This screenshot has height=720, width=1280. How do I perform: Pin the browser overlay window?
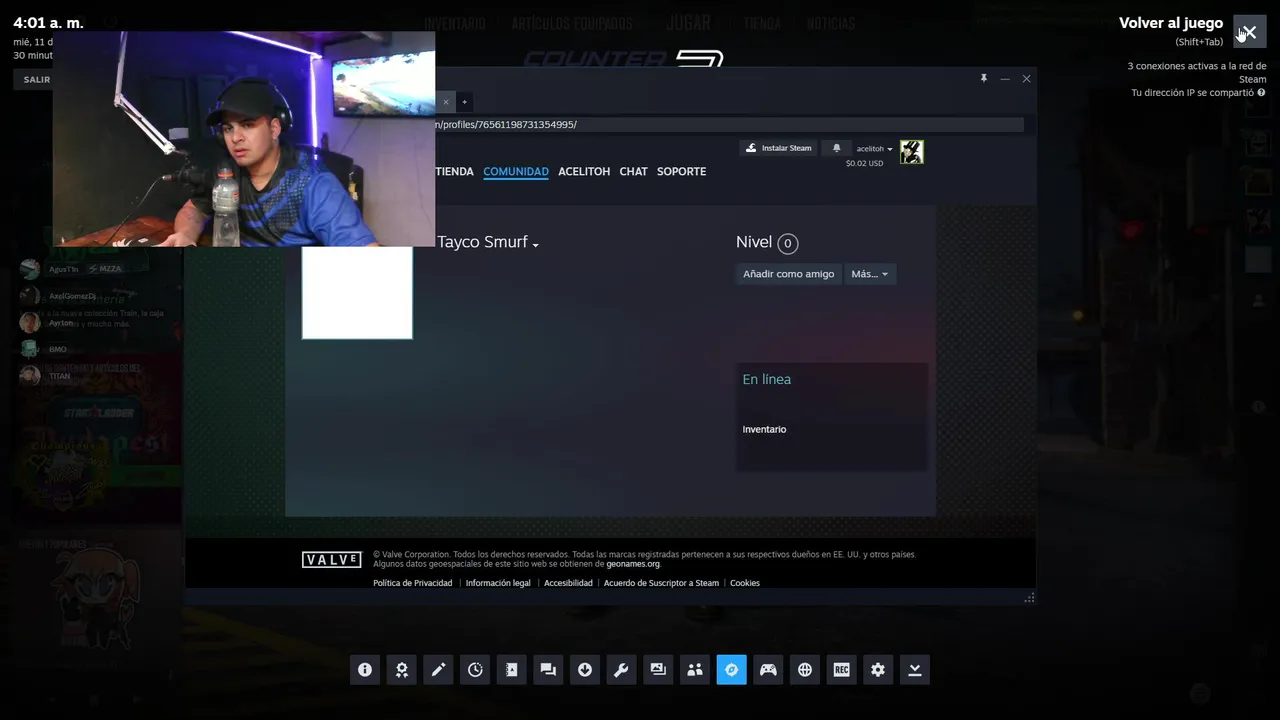pos(983,78)
